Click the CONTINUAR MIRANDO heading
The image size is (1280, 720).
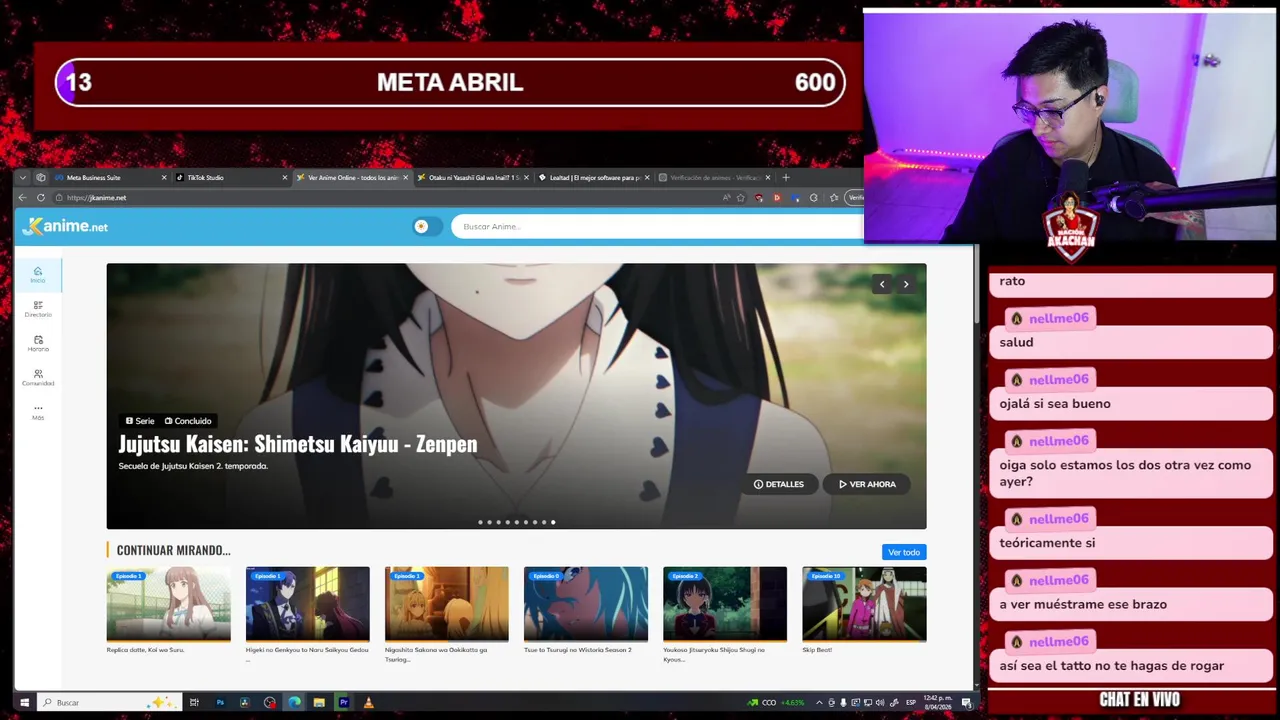click(173, 550)
